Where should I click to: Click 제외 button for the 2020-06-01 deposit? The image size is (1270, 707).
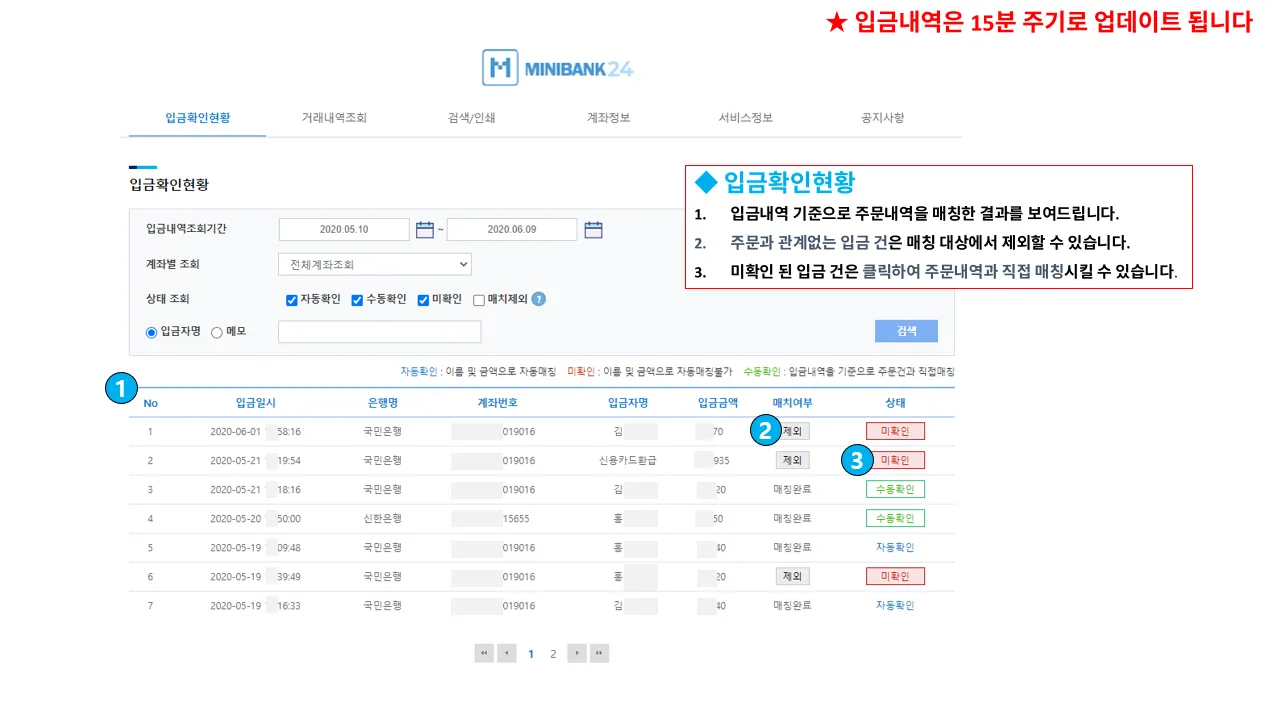(x=793, y=431)
